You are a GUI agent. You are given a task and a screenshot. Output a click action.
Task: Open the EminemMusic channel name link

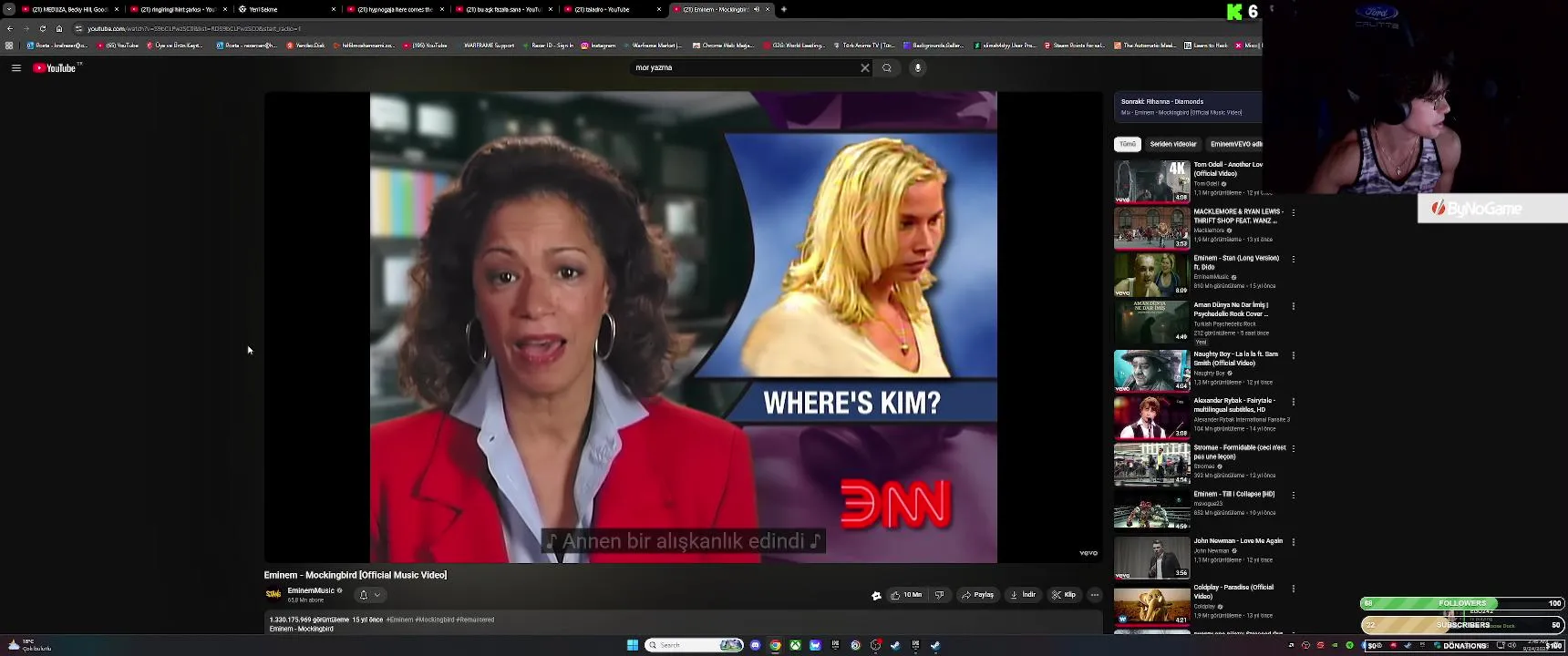point(311,590)
